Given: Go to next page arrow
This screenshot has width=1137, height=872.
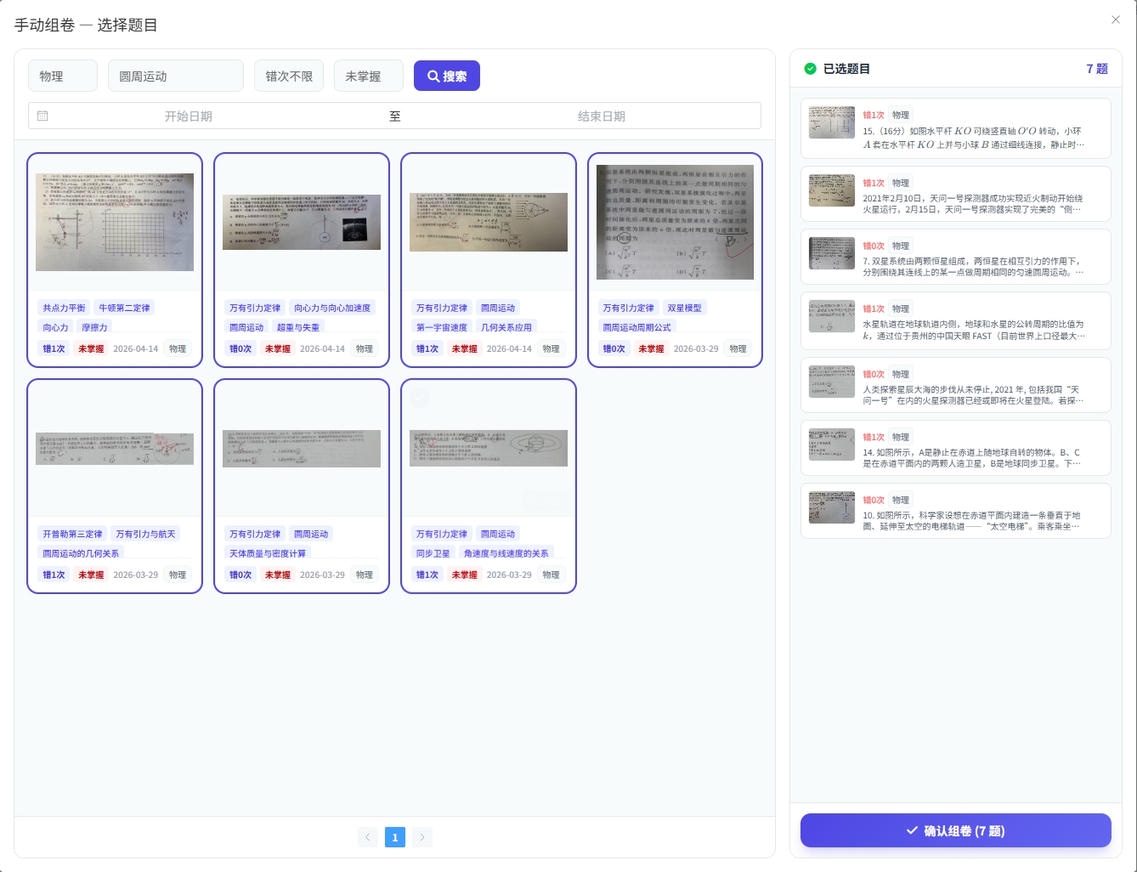Looking at the screenshot, I should point(422,837).
